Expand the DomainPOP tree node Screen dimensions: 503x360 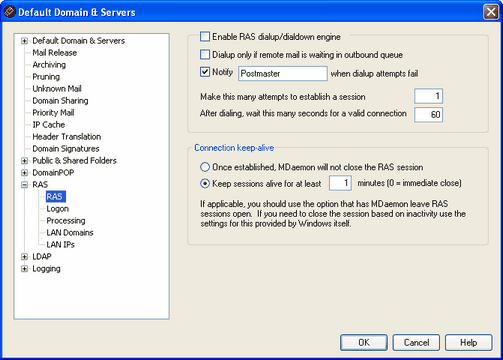24,173
